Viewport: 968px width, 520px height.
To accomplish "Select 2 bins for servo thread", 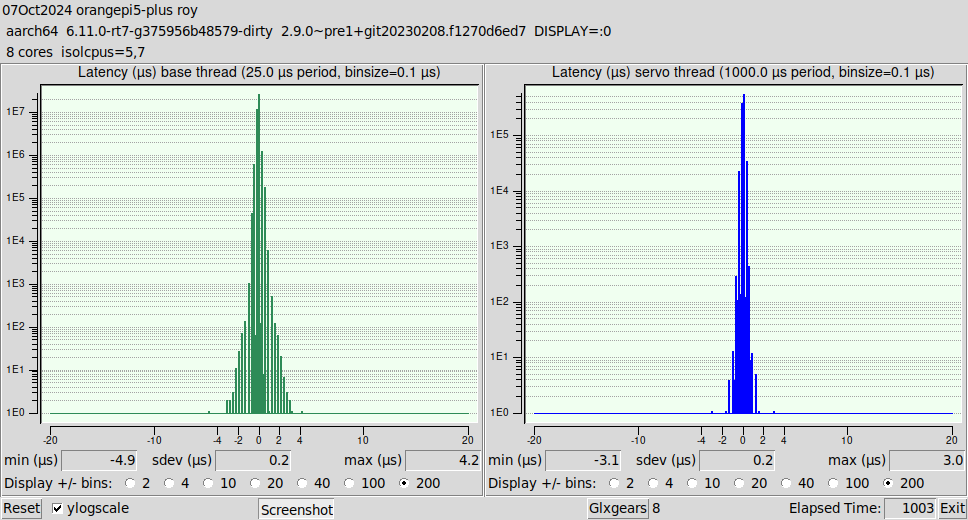I will point(614,483).
